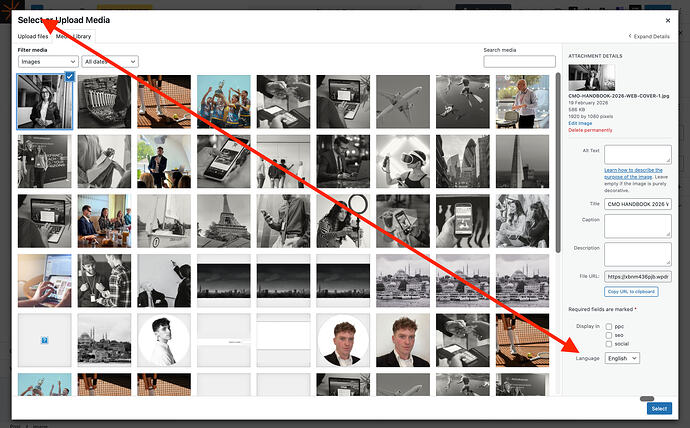Select the two people beside sign thumbnail
The image size is (690, 428).
point(44,161)
